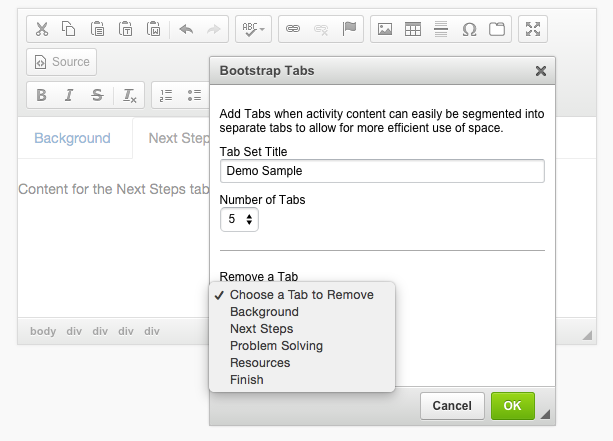Toggle Italic formatting
This screenshot has width=613, height=441.
(x=69, y=96)
